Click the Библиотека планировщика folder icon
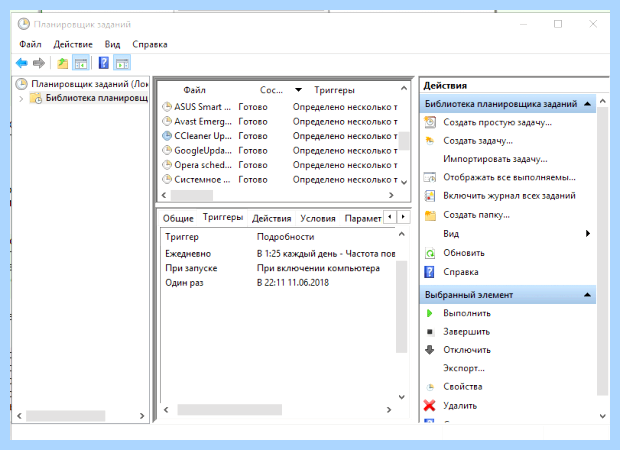The image size is (620, 450). click(x=36, y=98)
